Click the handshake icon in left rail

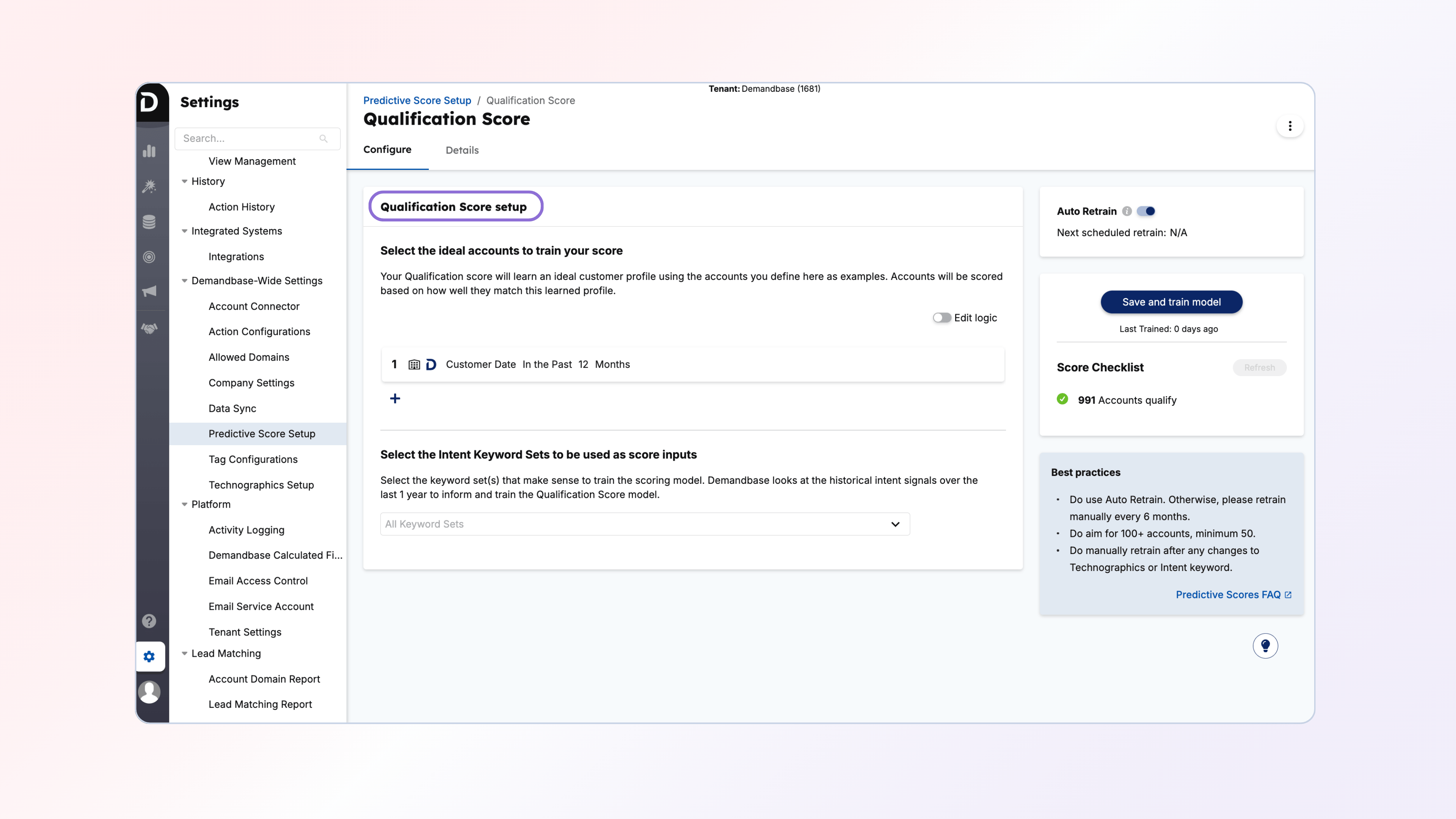pos(149,328)
